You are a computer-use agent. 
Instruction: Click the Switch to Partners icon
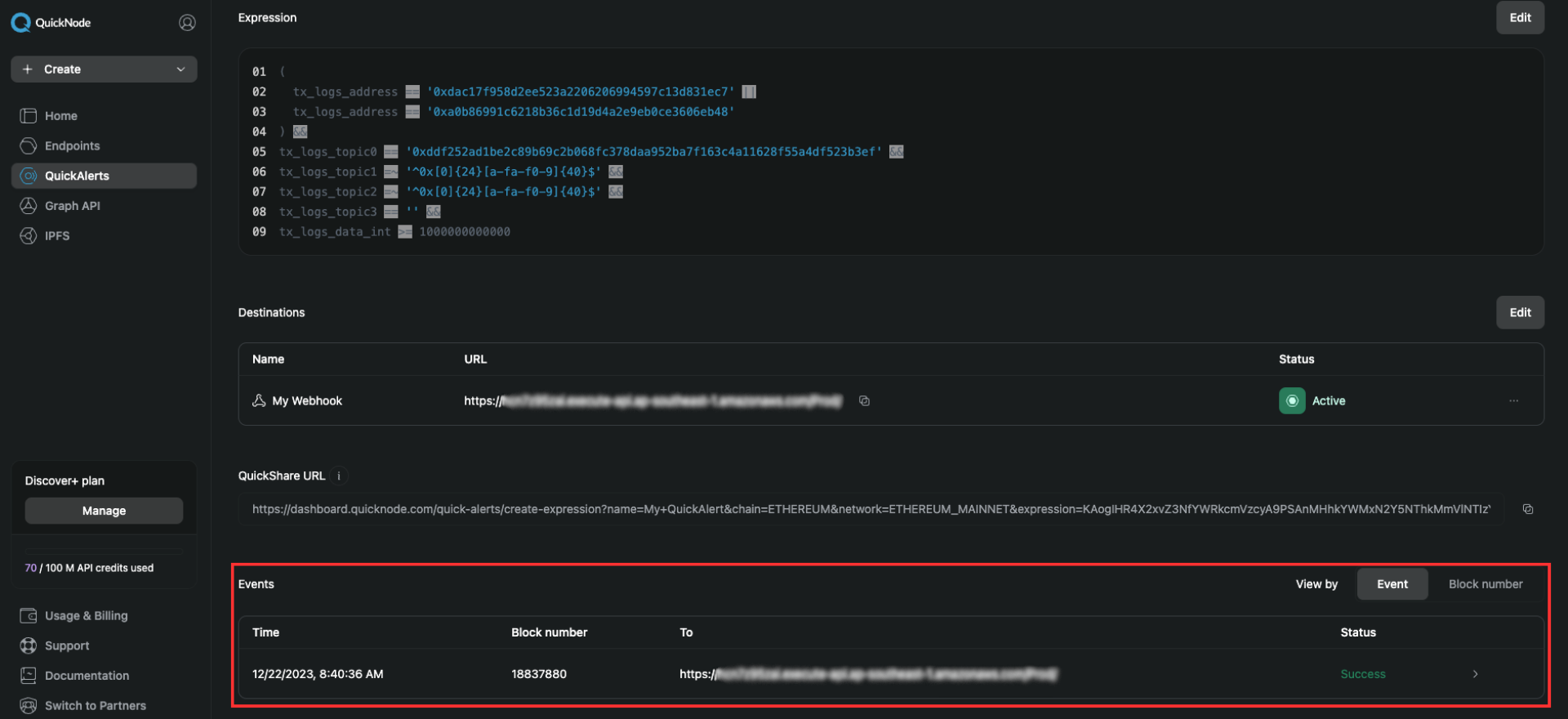(29, 706)
